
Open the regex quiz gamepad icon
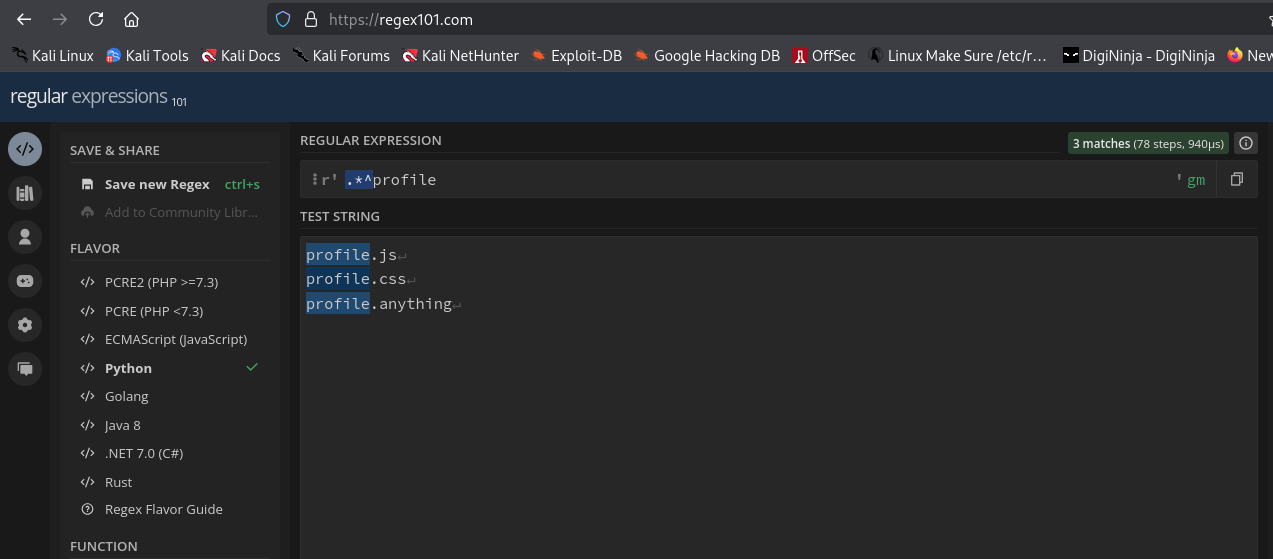pyautogui.click(x=25, y=281)
